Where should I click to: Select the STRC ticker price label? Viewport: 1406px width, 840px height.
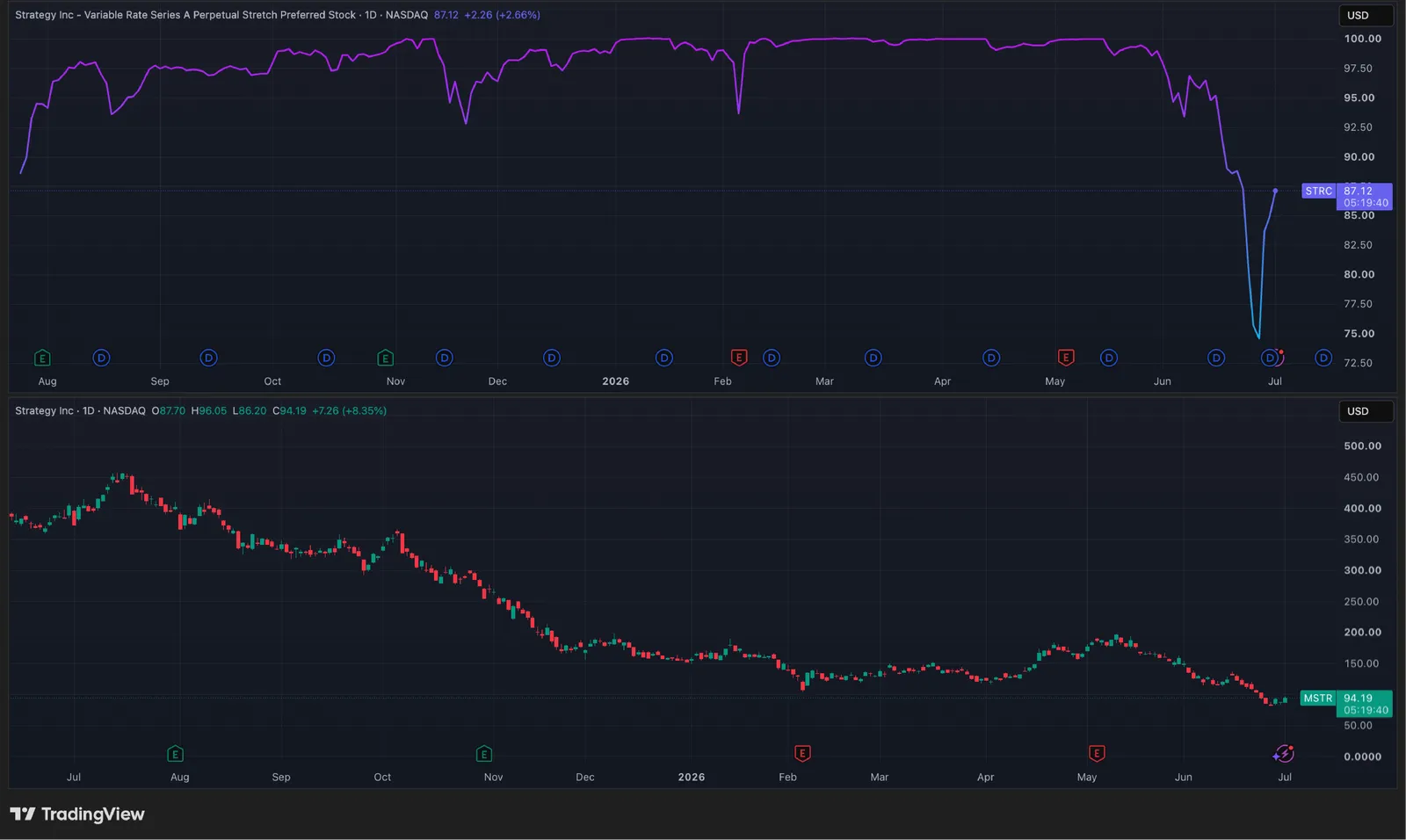(x=1318, y=191)
